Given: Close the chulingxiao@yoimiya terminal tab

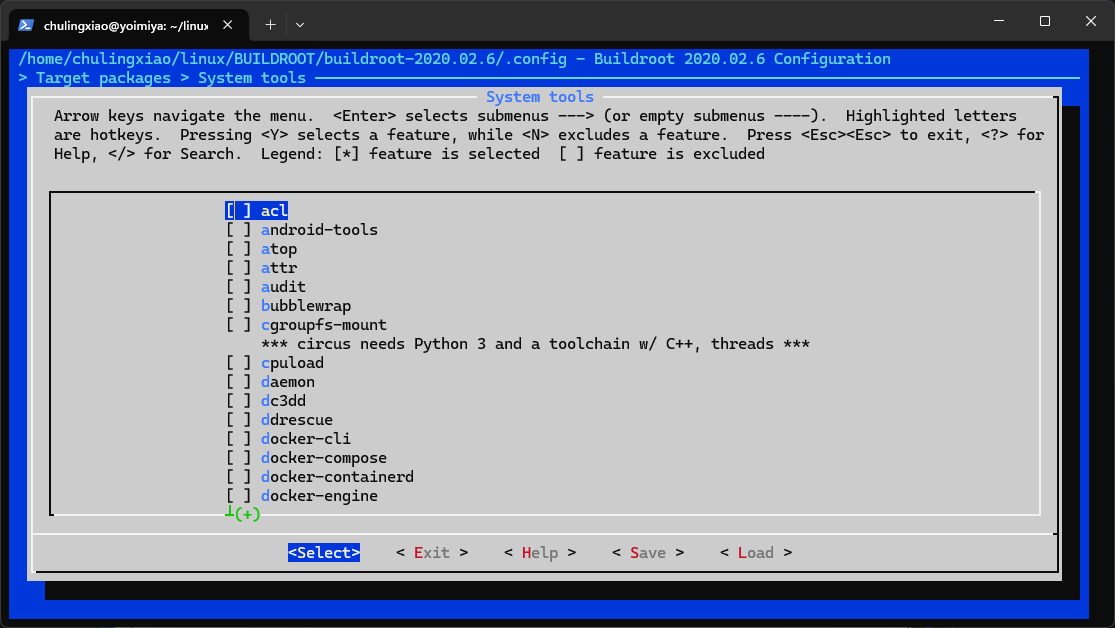Looking at the screenshot, I should coord(228,25).
